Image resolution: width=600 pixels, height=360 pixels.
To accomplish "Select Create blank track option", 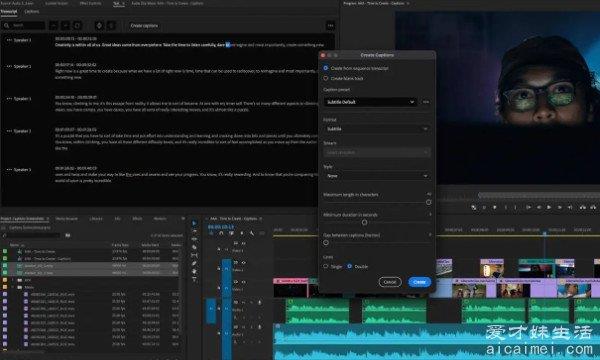I will tap(326, 78).
